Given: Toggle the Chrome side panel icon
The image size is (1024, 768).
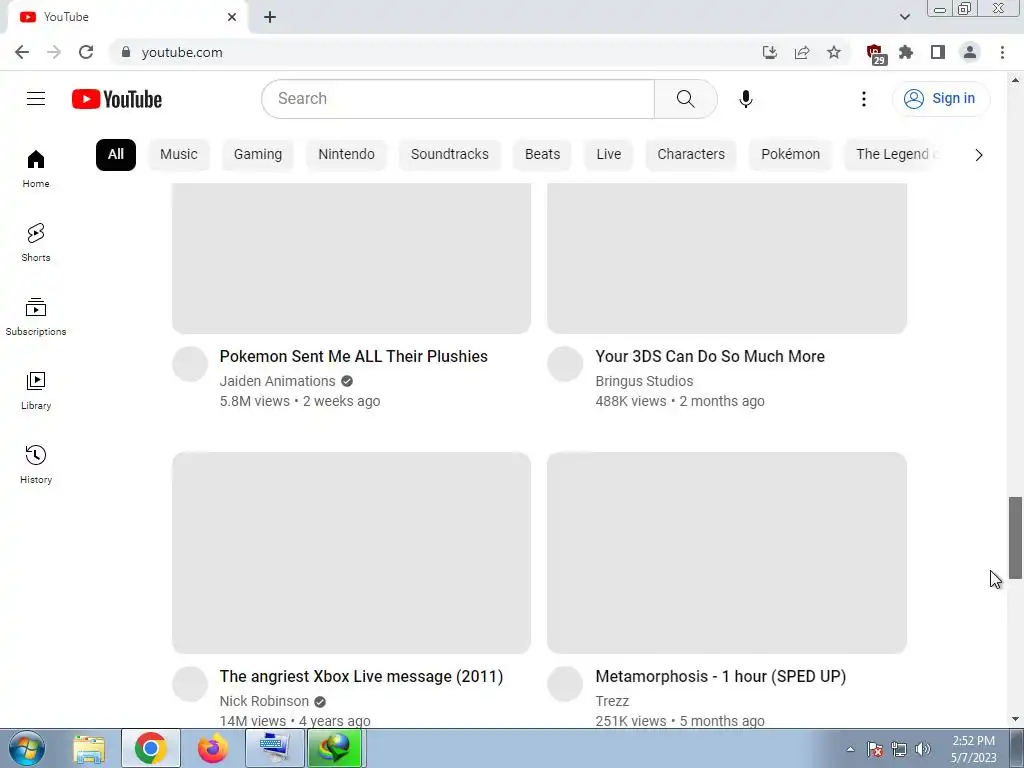Looking at the screenshot, I should (x=938, y=52).
